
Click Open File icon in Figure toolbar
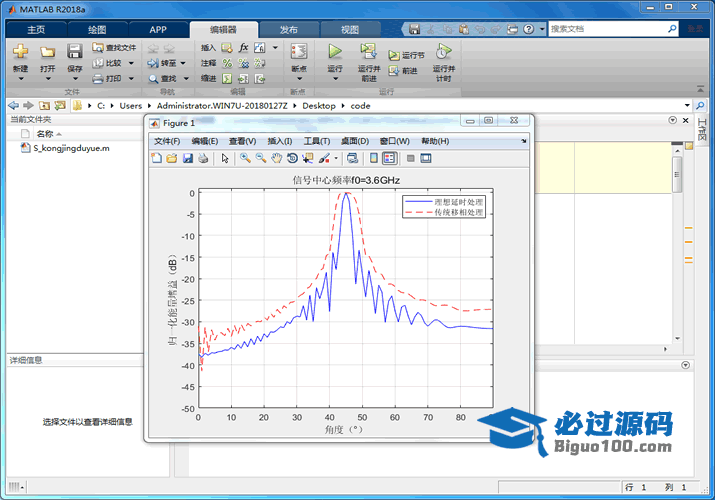coord(172,158)
